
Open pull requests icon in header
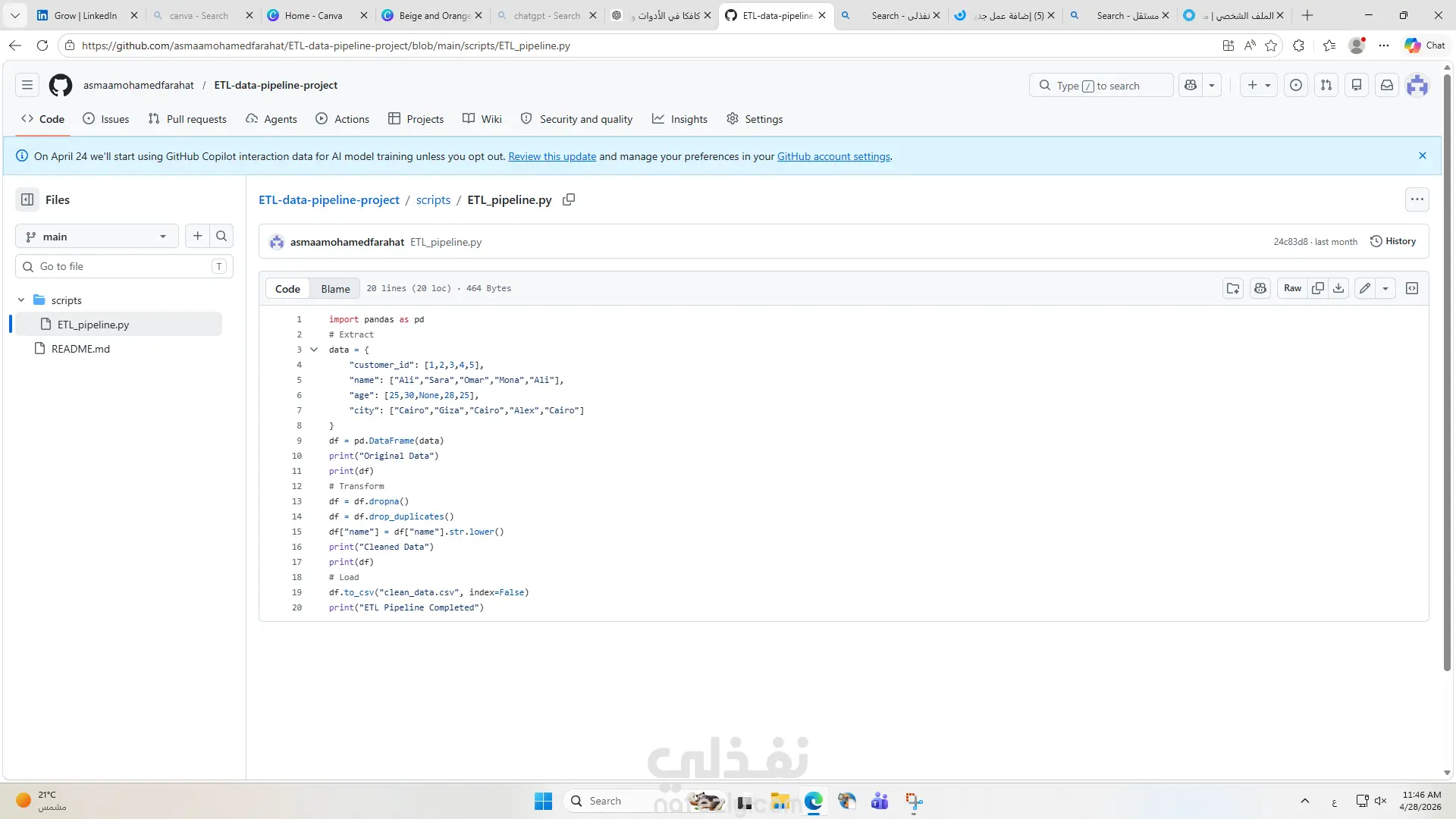tap(1326, 85)
